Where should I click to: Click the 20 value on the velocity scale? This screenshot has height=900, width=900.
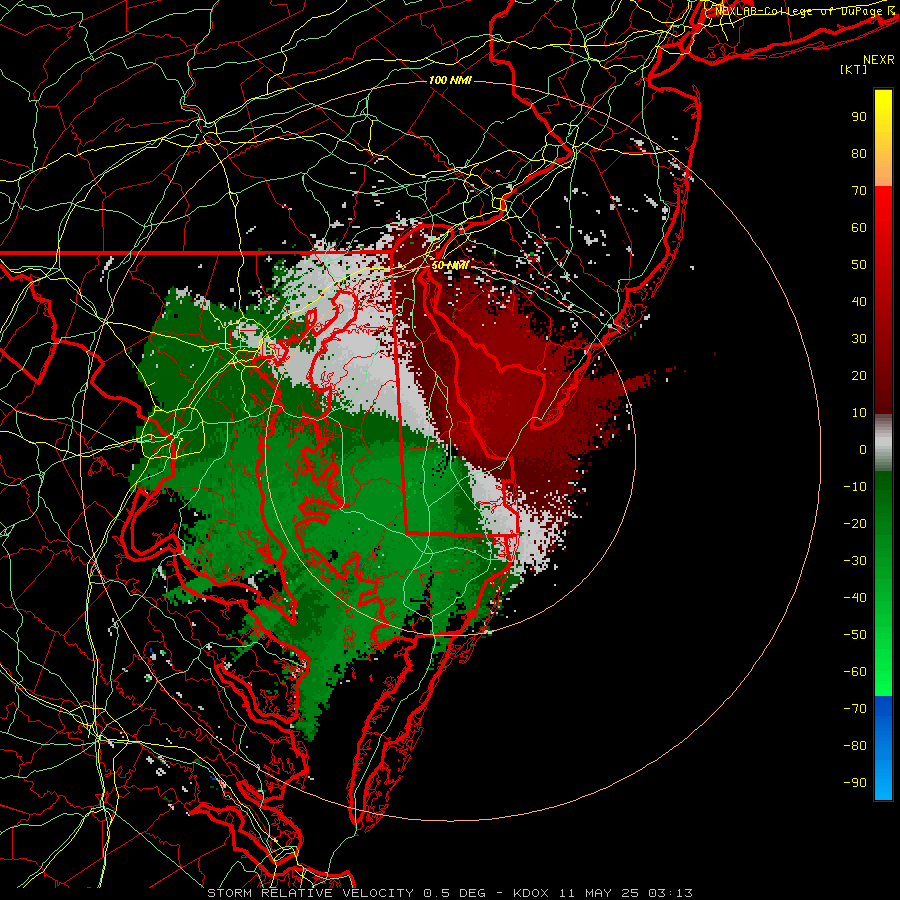pyautogui.click(x=859, y=376)
